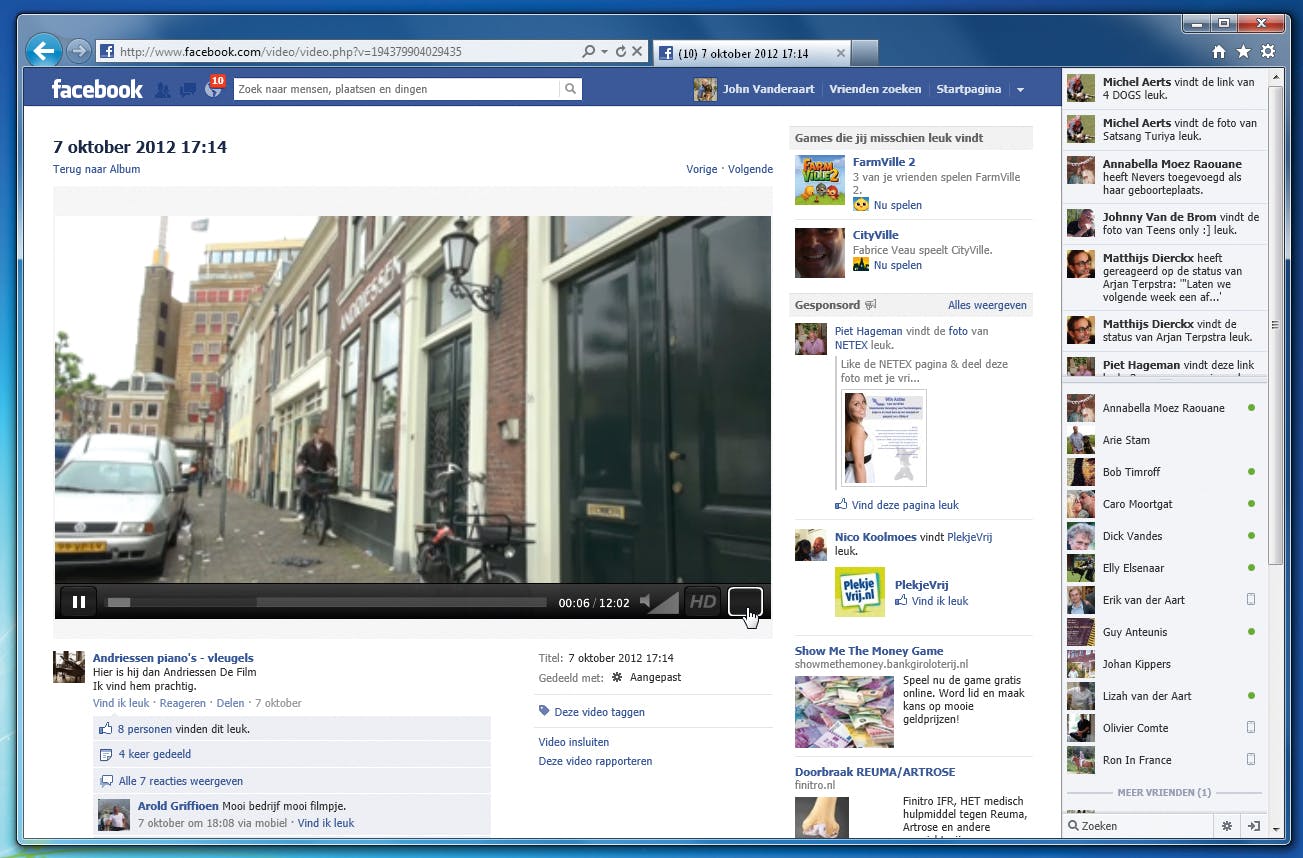The width and height of the screenshot is (1303, 858).
Task: Open chat with Olivier Comte
Action: (1162, 728)
